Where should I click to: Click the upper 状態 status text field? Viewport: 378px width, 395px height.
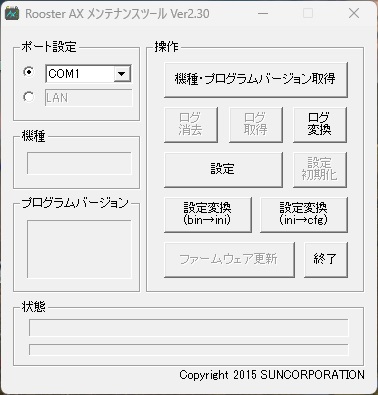click(x=189, y=328)
